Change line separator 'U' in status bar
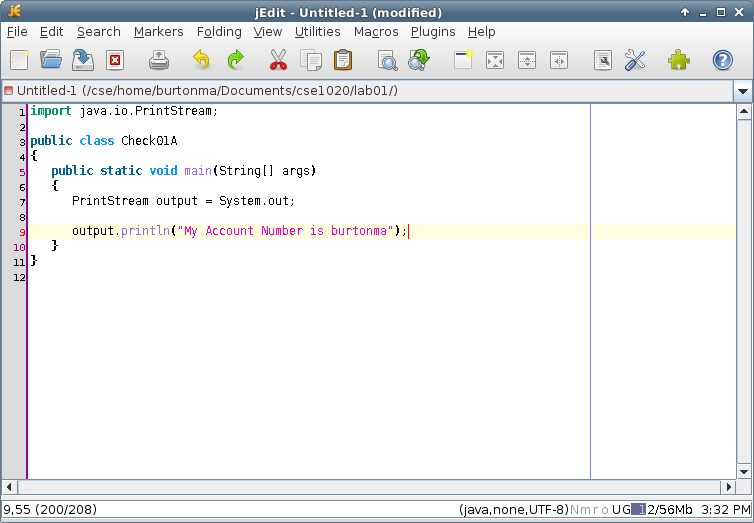The height and width of the screenshot is (523, 754). point(616,510)
